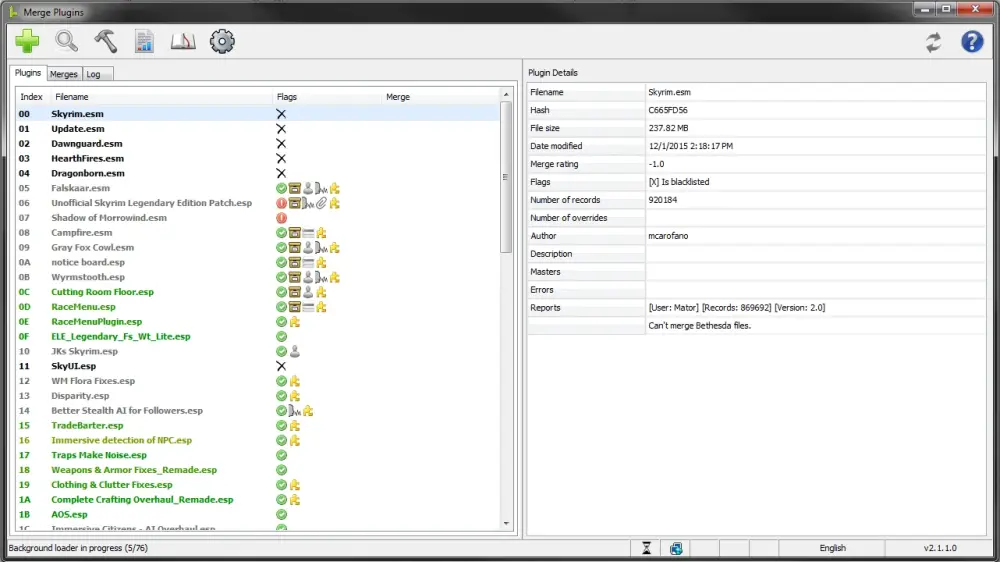Viewport: 1000px width, 562px height.
Task: Select the Gray Fox Cowl.esm plugin
Action: coord(92,248)
